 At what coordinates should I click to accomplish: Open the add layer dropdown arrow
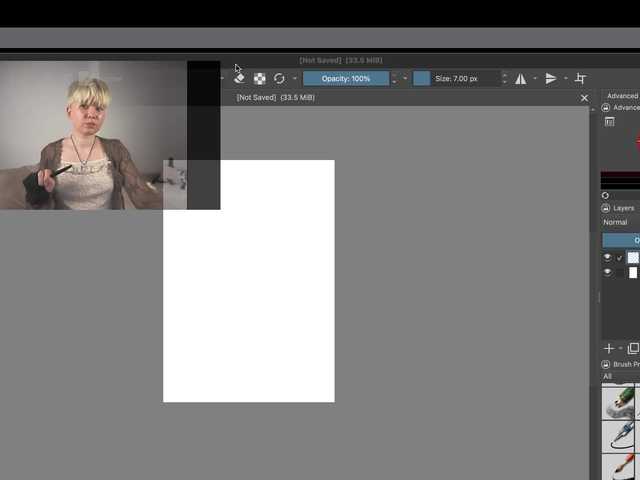pos(620,348)
